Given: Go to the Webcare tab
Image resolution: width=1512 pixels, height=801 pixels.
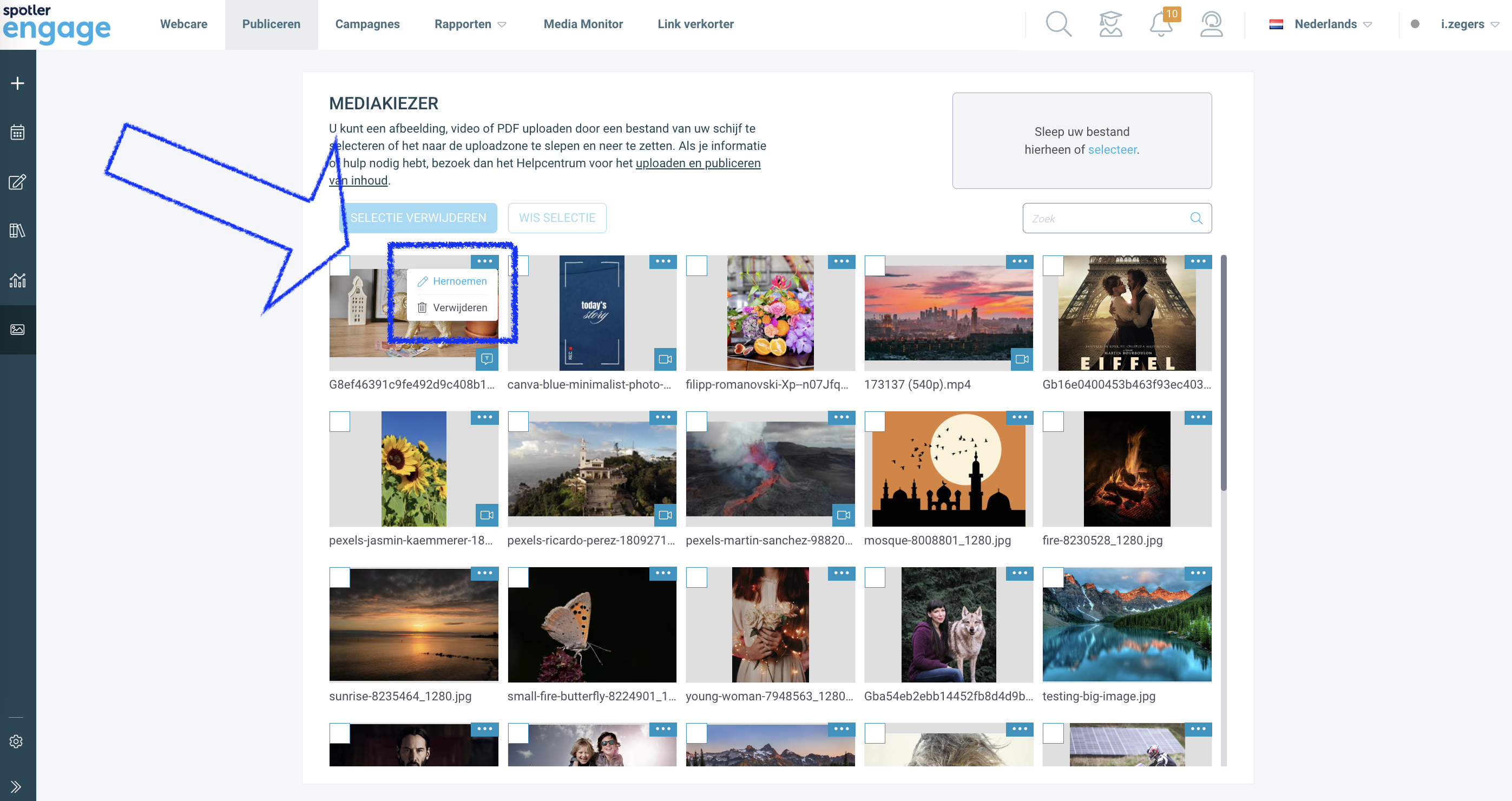Looking at the screenshot, I should point(183,24).
